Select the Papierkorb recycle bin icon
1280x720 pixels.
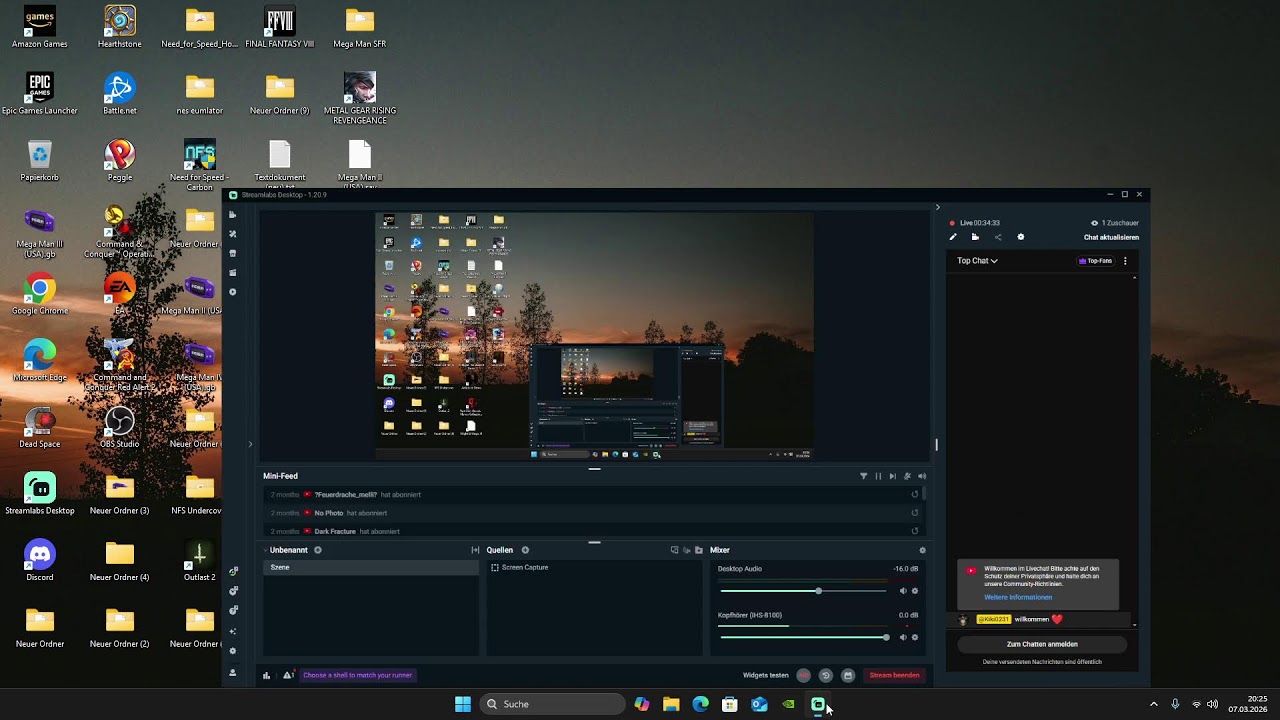40,161
